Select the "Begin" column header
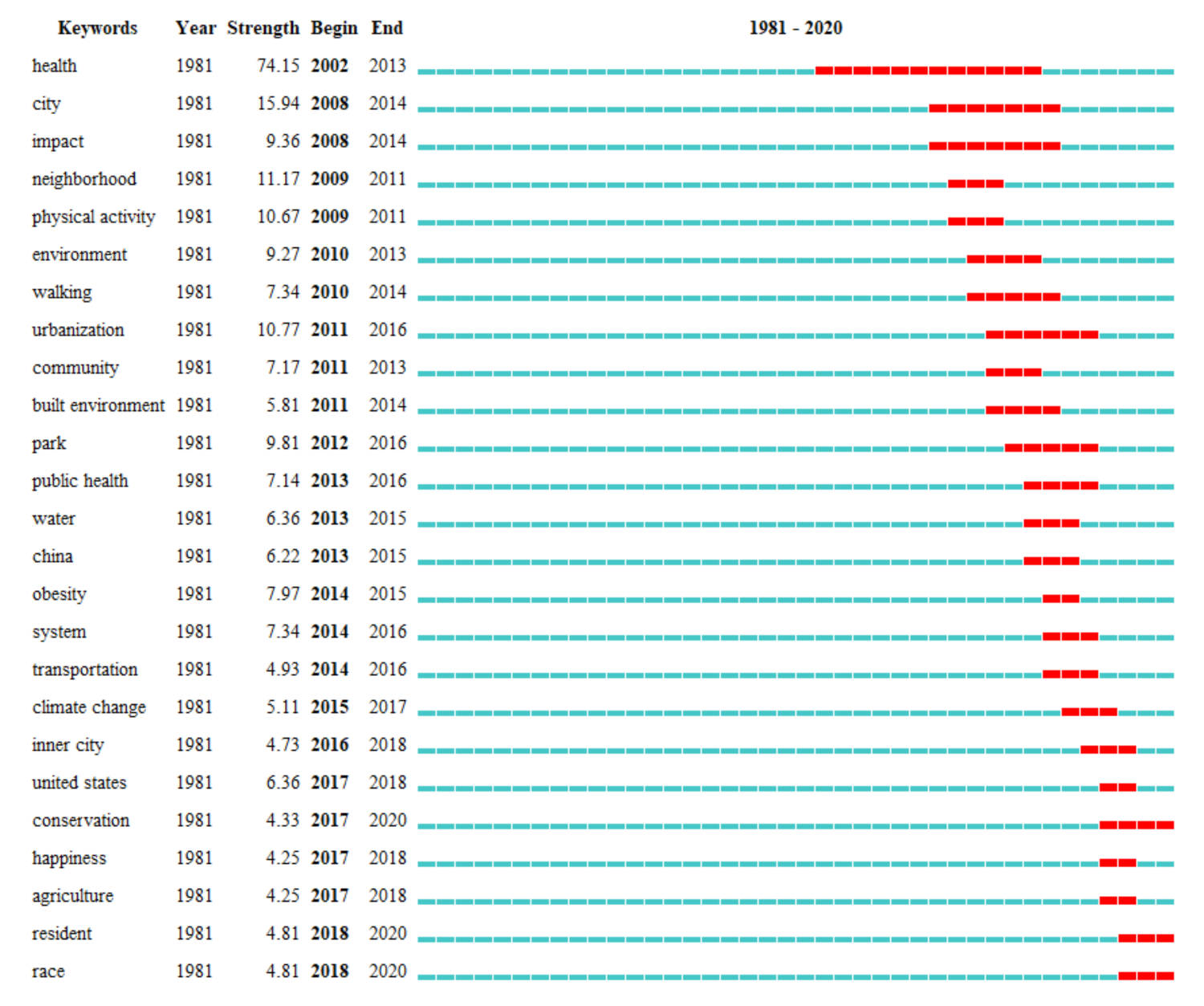This screenshot has width=1204, height=1006. [x=334, y=28]
